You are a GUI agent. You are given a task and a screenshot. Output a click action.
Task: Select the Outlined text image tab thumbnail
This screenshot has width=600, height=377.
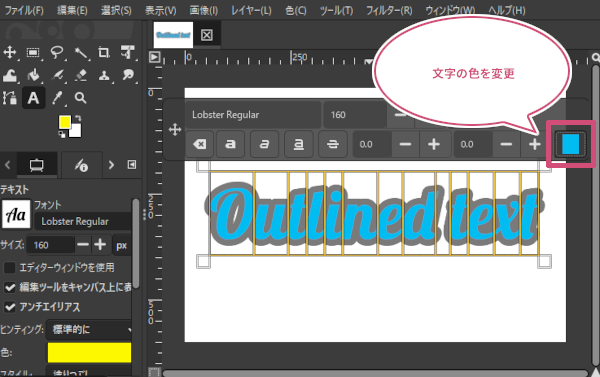[x=173, y=35]
